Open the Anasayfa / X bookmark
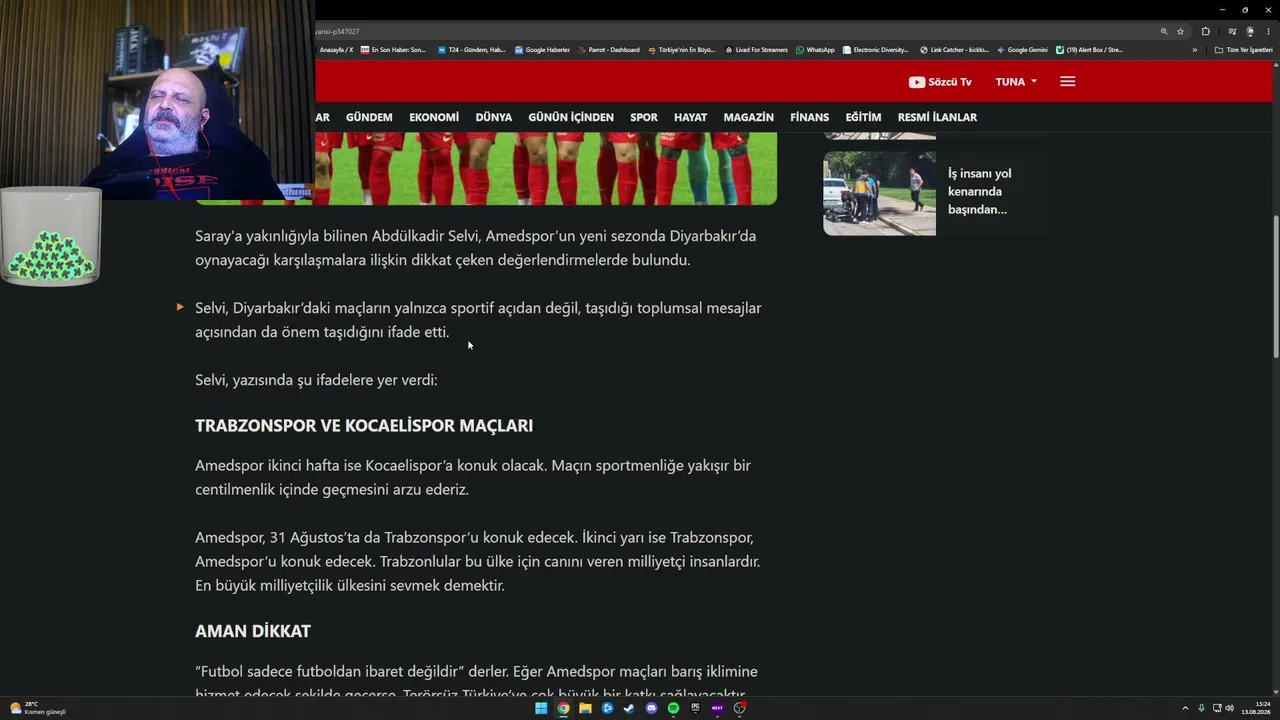 pyautogui.click(x=335, y=50)
